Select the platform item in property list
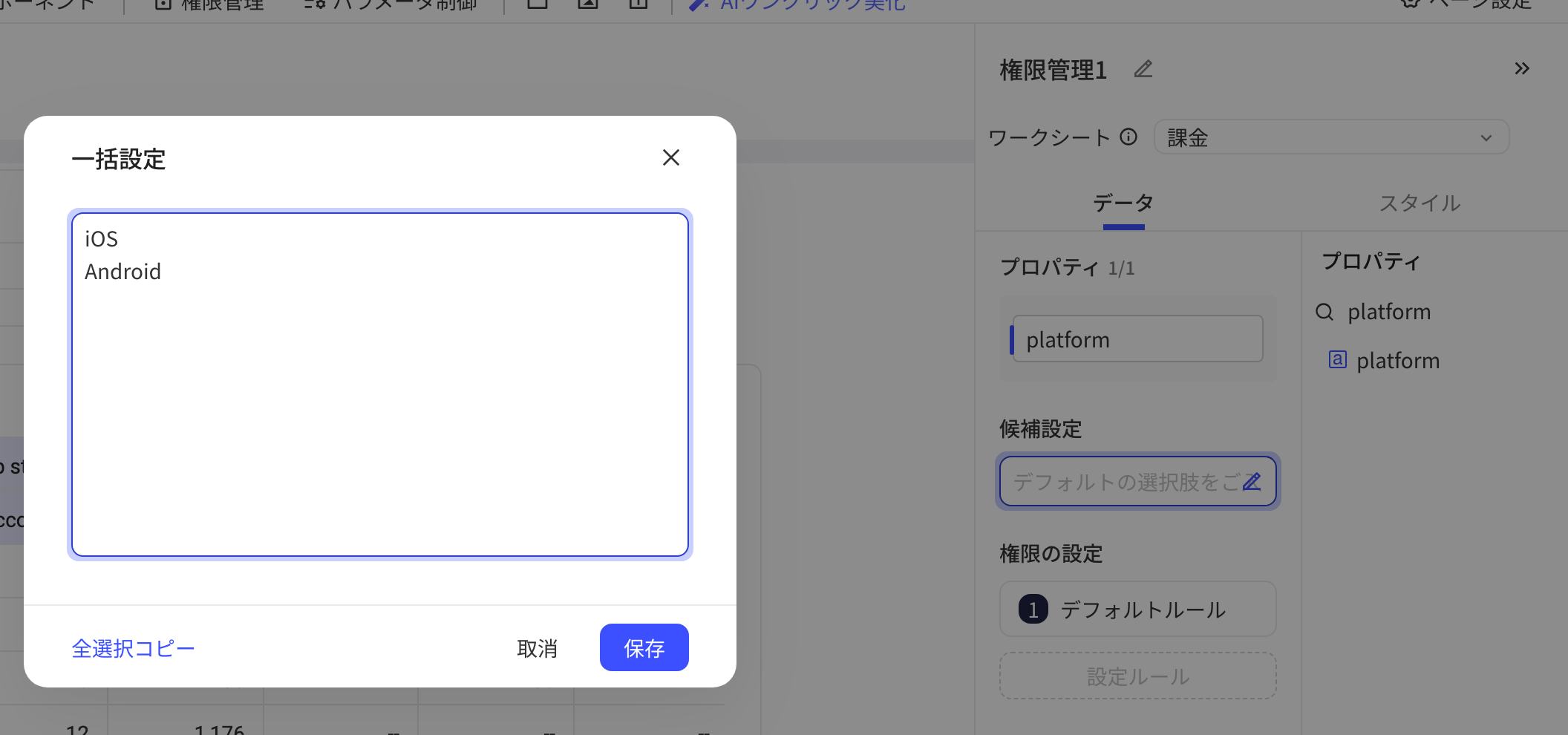The image size is (1568, 735). (x=1398, y=361)
